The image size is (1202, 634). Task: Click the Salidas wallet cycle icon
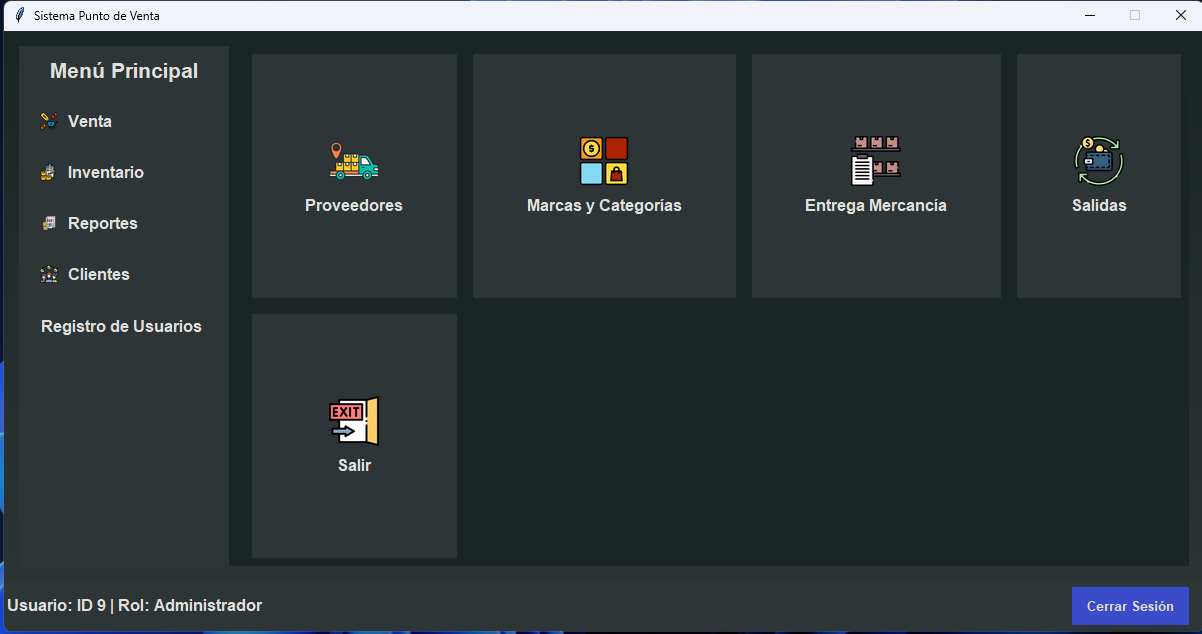1099,161
